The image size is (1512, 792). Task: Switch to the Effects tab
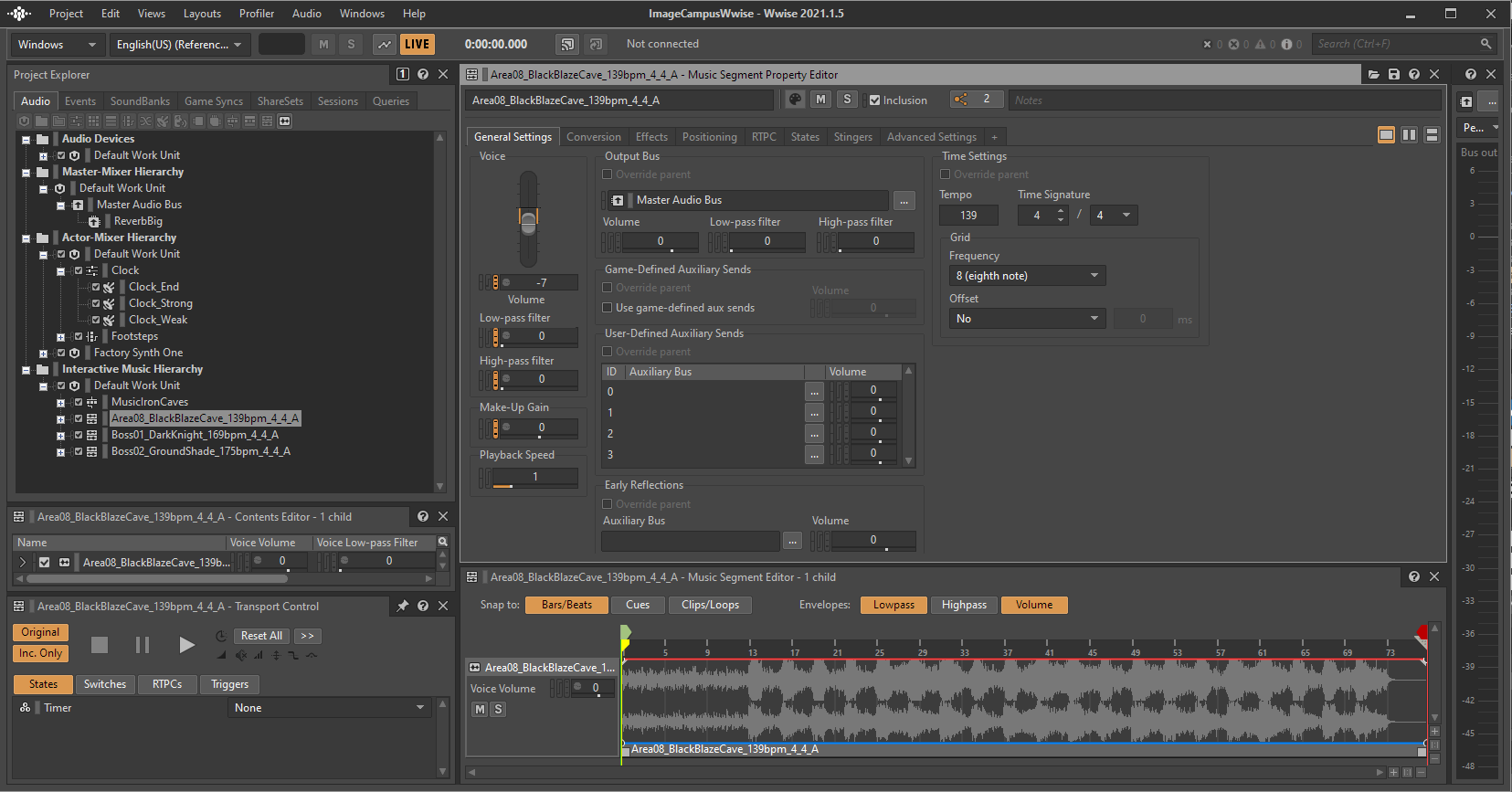(651, 137)
